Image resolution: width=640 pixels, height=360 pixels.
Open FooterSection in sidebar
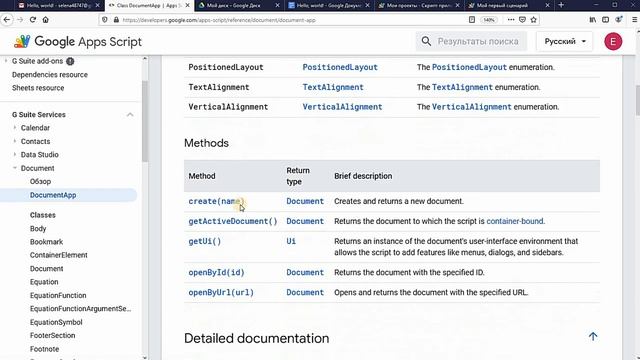[x=53, y=336]
